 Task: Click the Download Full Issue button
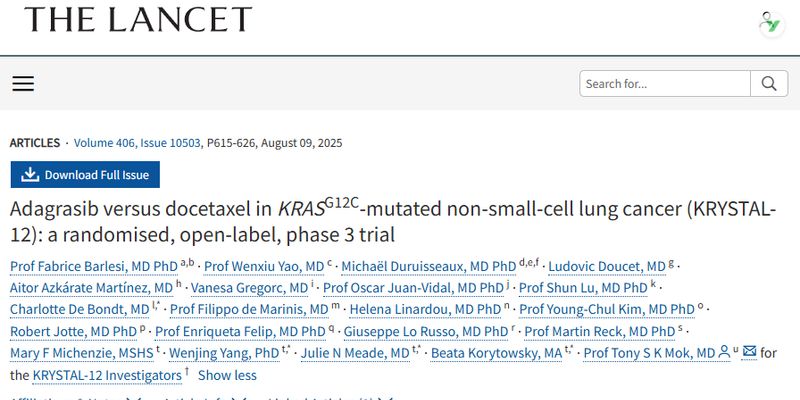click(85, 175)
